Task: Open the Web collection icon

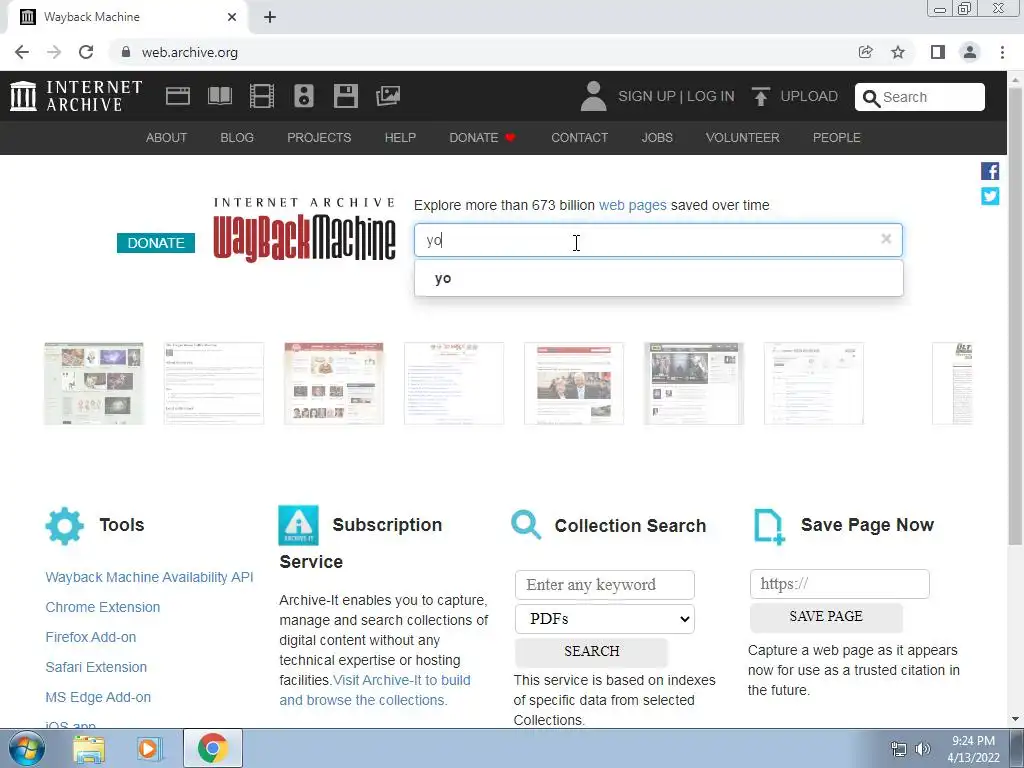Action: click(x=178, y=96)
